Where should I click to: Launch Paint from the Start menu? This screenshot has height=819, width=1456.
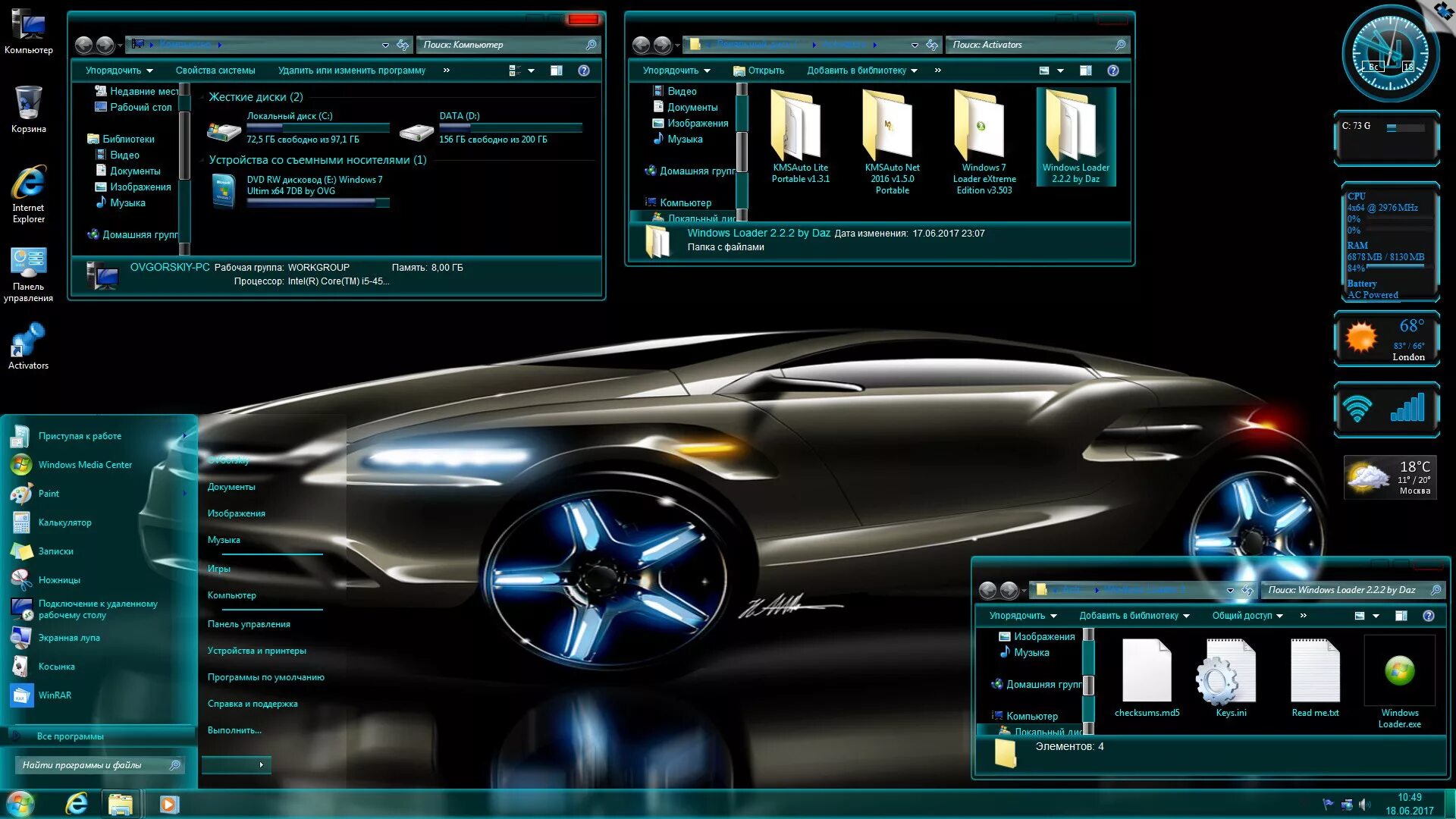tap(49, 493)
